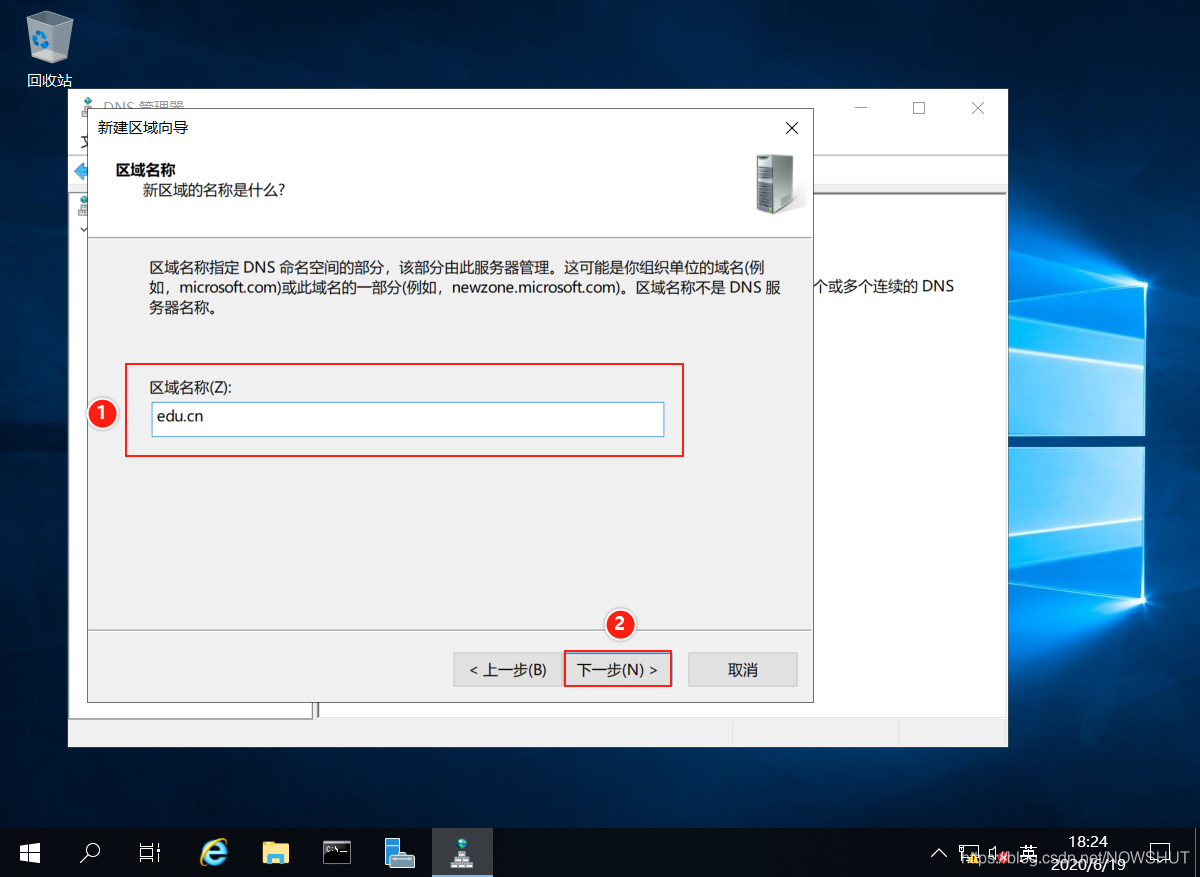Launch Internet Explorer from the taskbar

point(213,852)
